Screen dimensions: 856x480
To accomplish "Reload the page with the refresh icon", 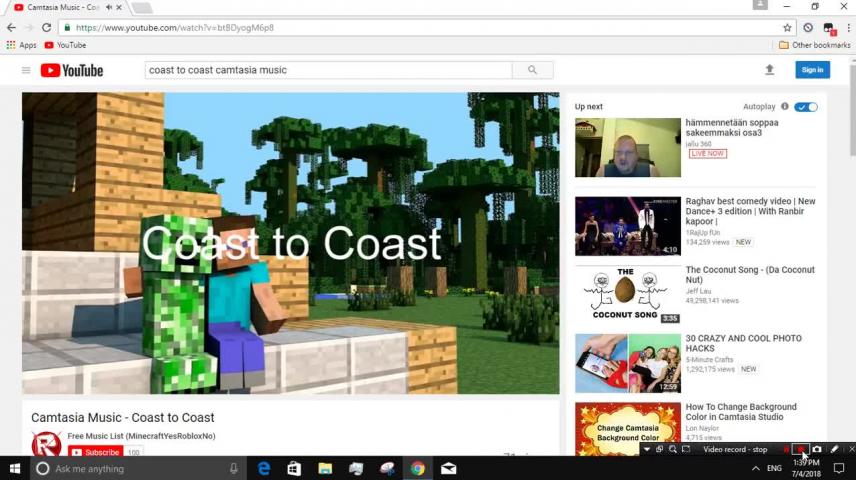I will (x=46, y=27).
